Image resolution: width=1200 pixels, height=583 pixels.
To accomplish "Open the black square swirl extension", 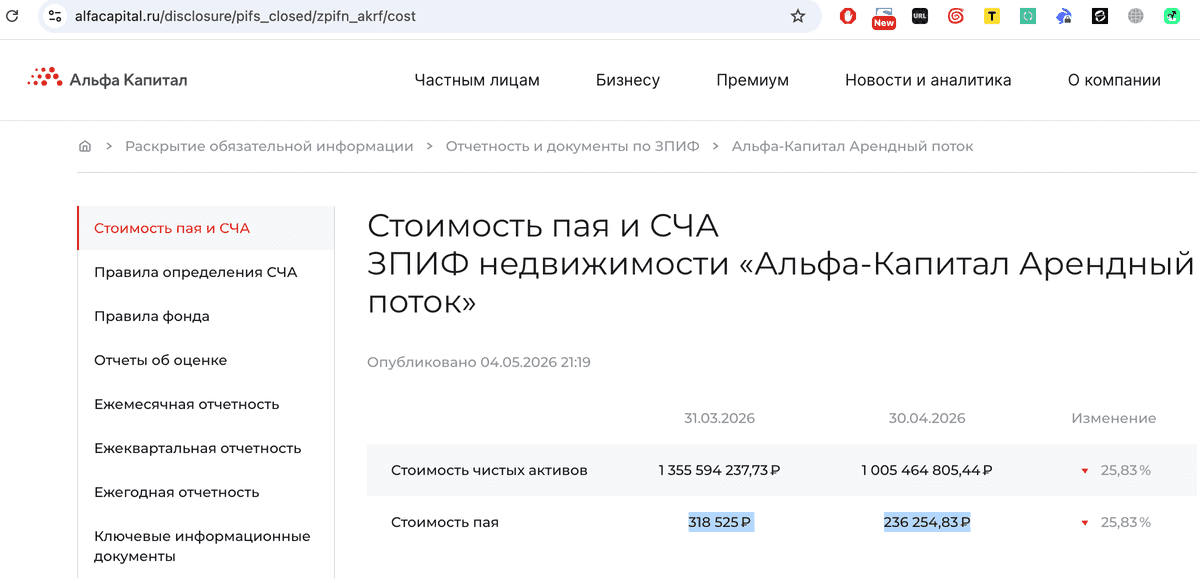I will [x=1100, y=16].
